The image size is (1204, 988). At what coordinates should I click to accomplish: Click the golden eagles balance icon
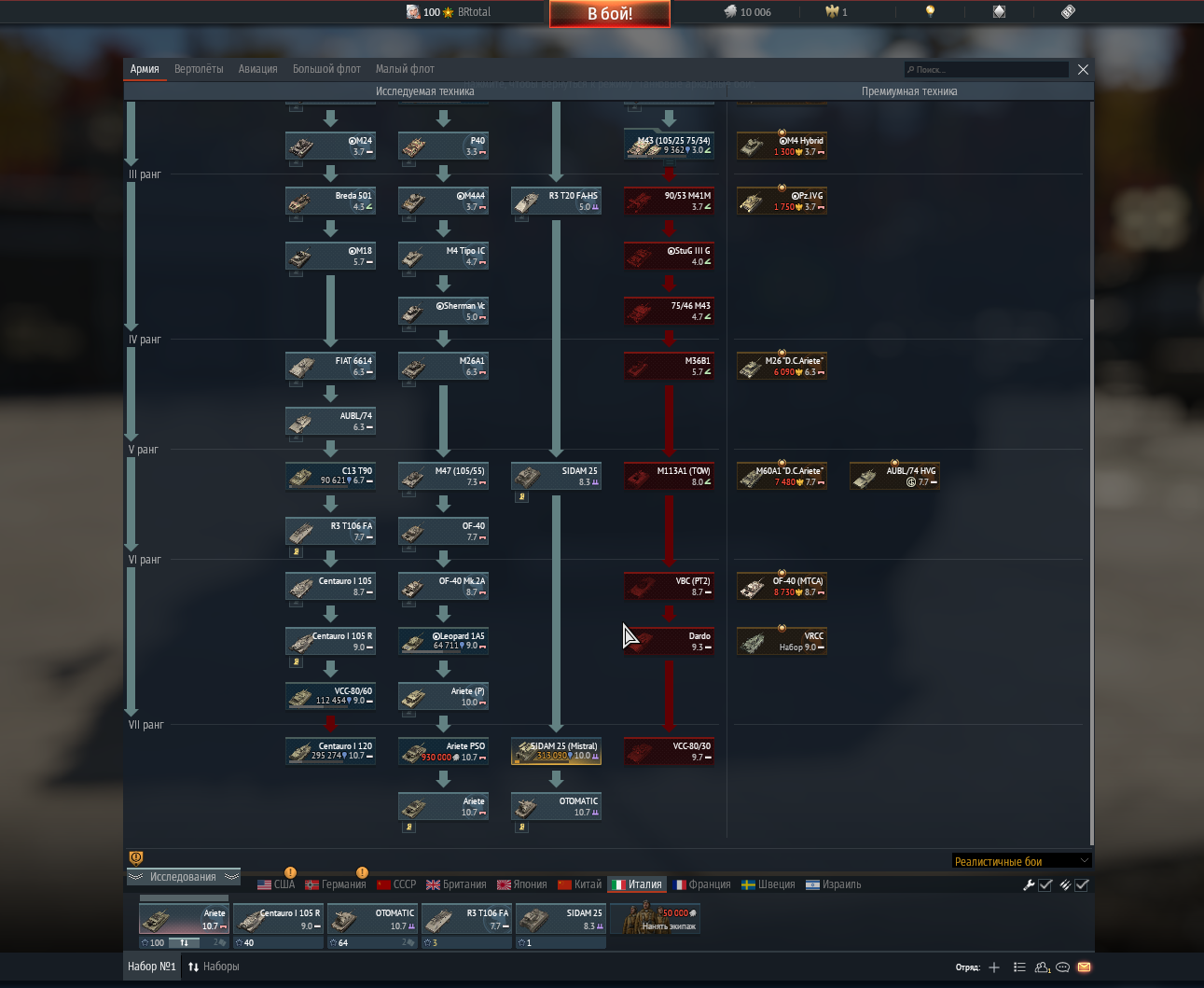832,12
